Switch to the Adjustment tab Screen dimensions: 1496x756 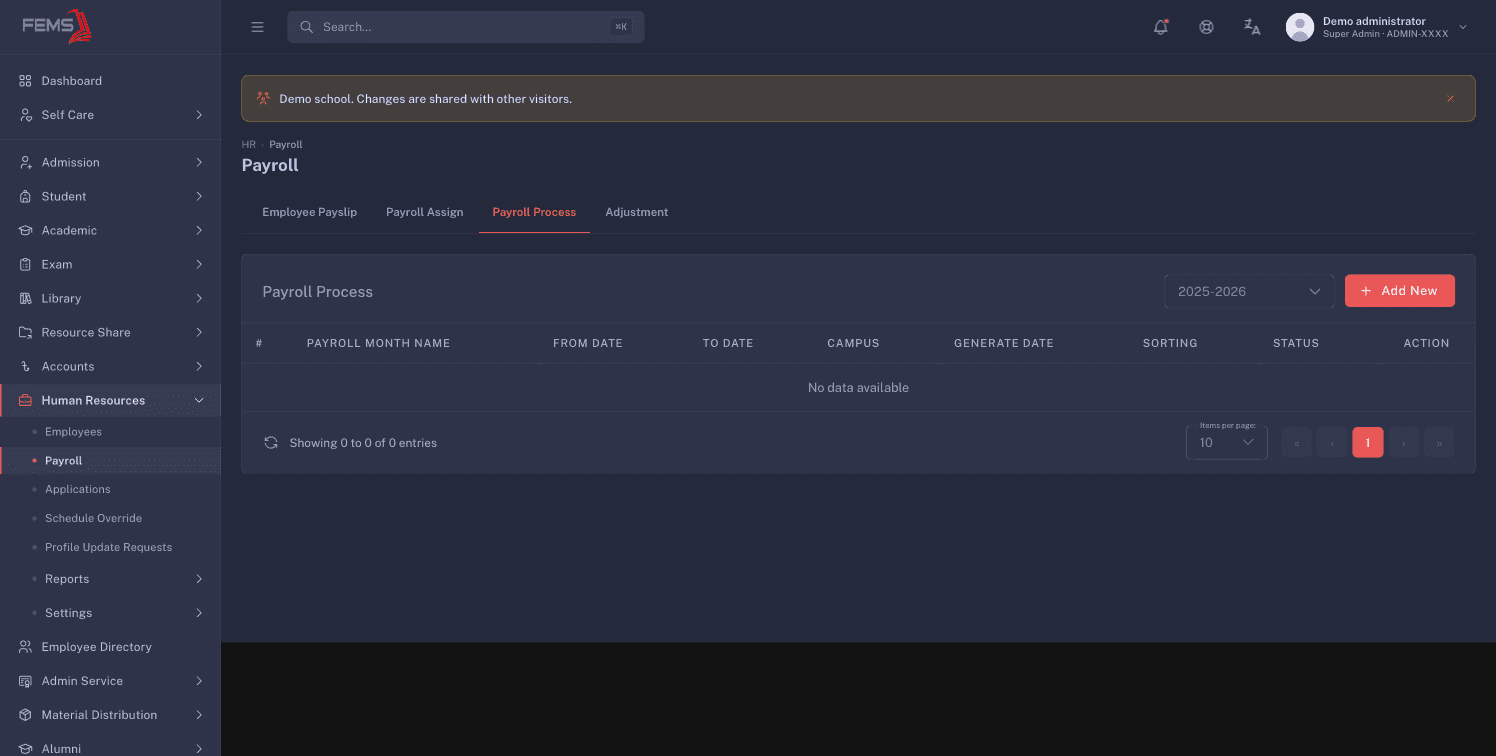pos(637,212)
